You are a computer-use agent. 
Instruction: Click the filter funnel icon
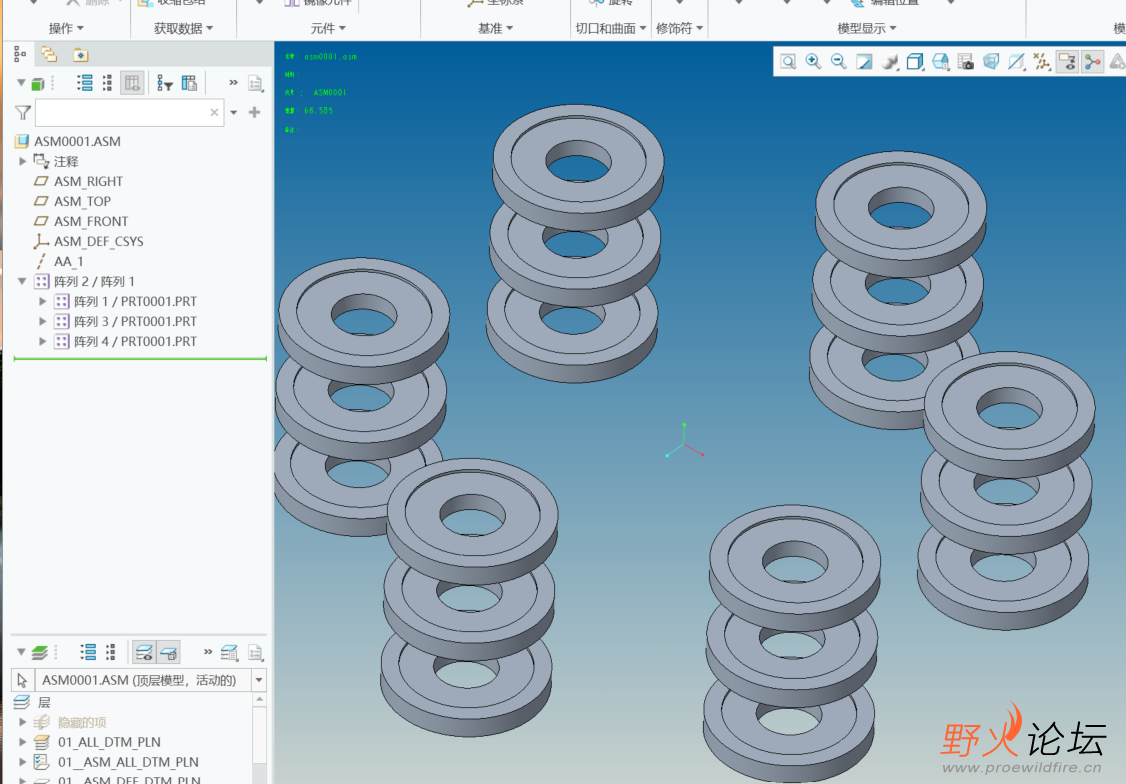(23, 113)
